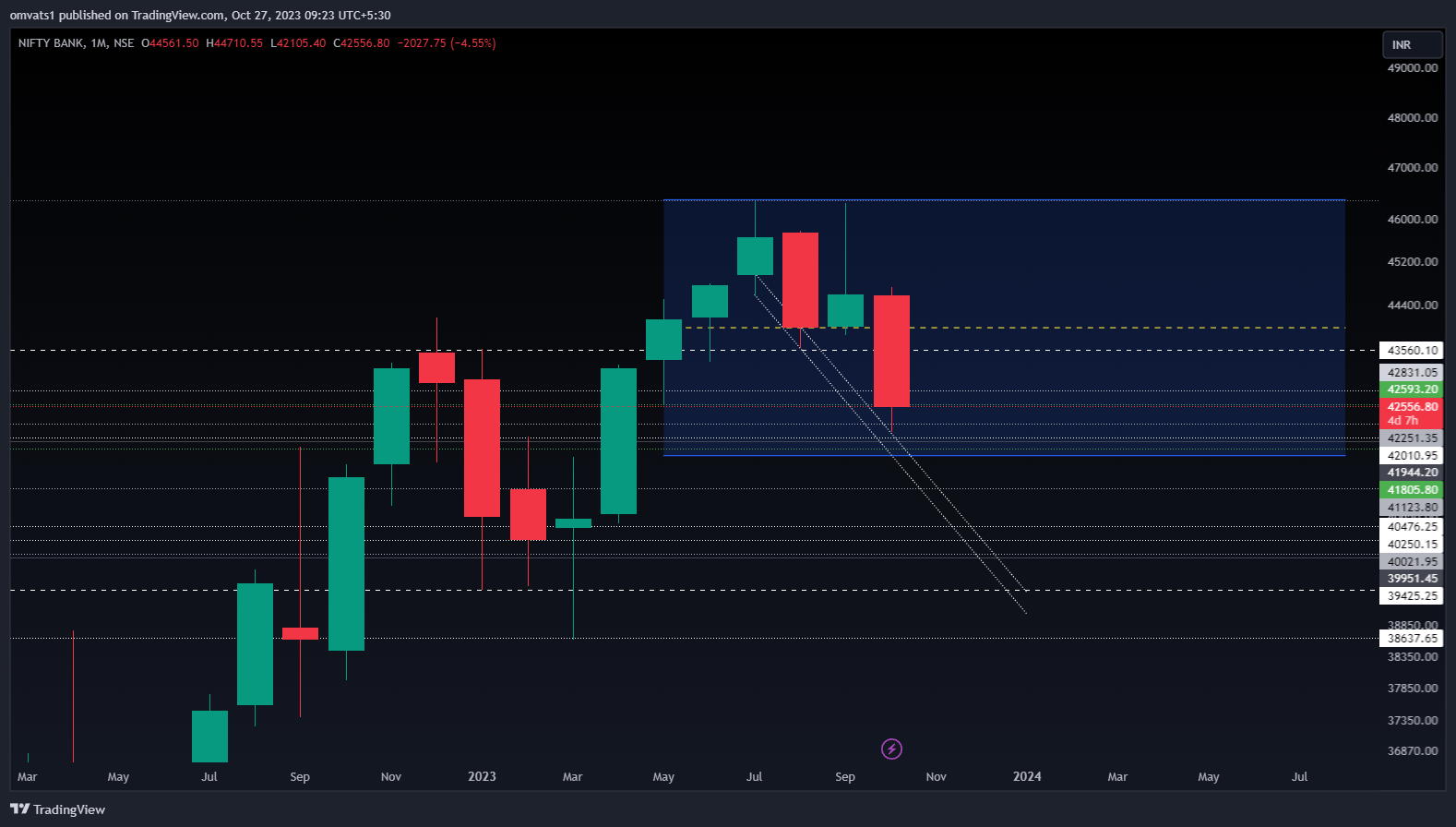Click the 46000.00 price axis tick

coord(1413,219)
